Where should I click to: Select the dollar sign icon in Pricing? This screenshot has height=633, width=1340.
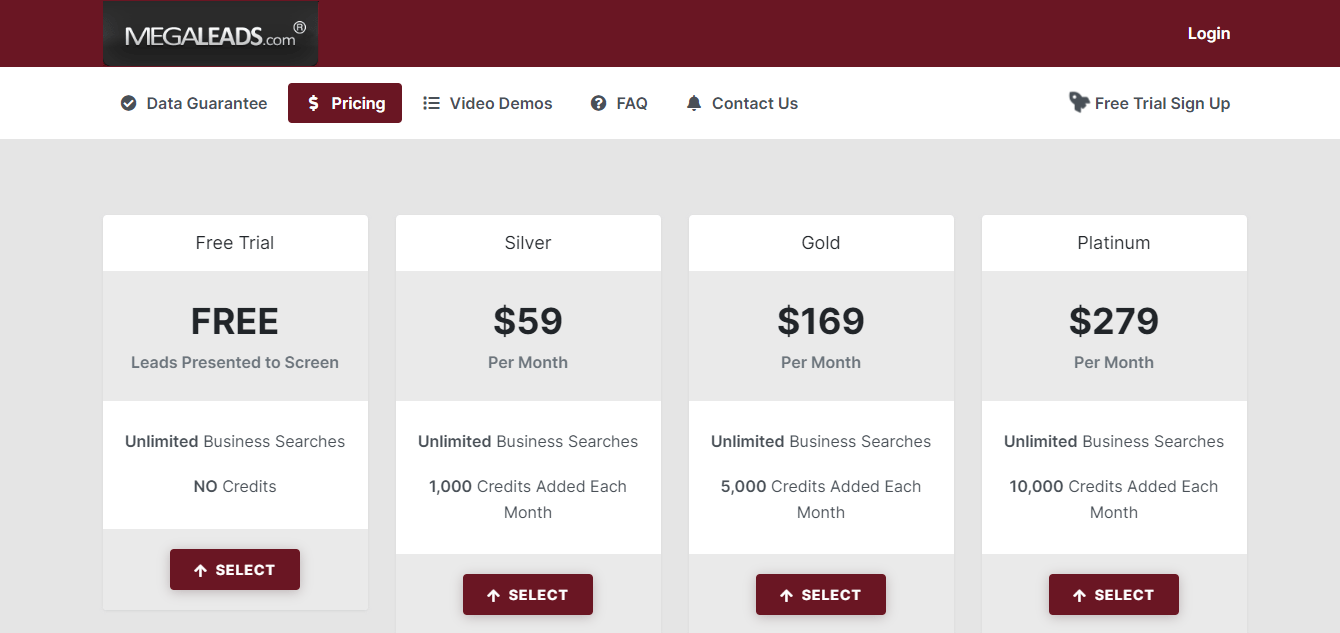click(x=312, y=103)
